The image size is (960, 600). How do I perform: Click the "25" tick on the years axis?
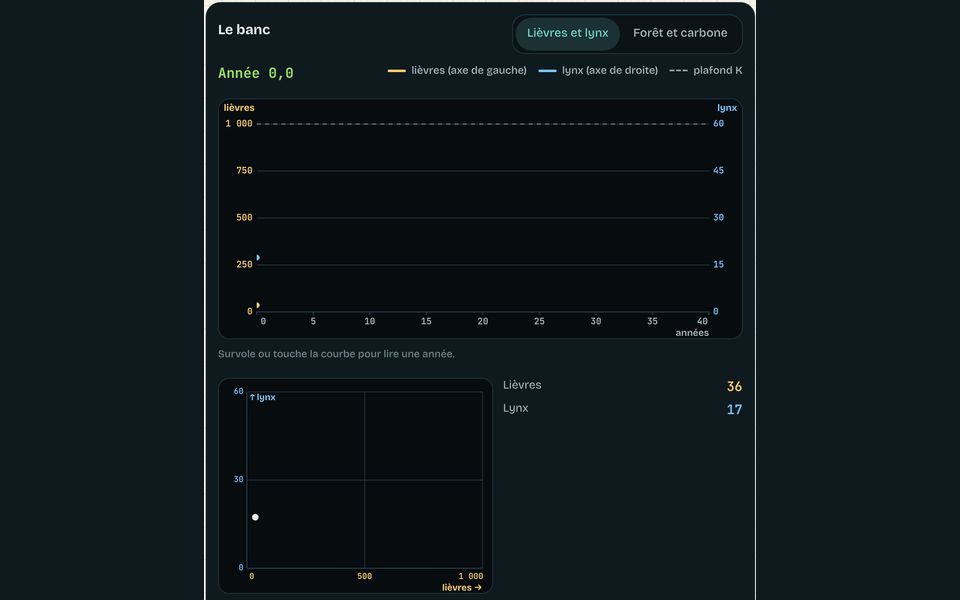(539, 321)
